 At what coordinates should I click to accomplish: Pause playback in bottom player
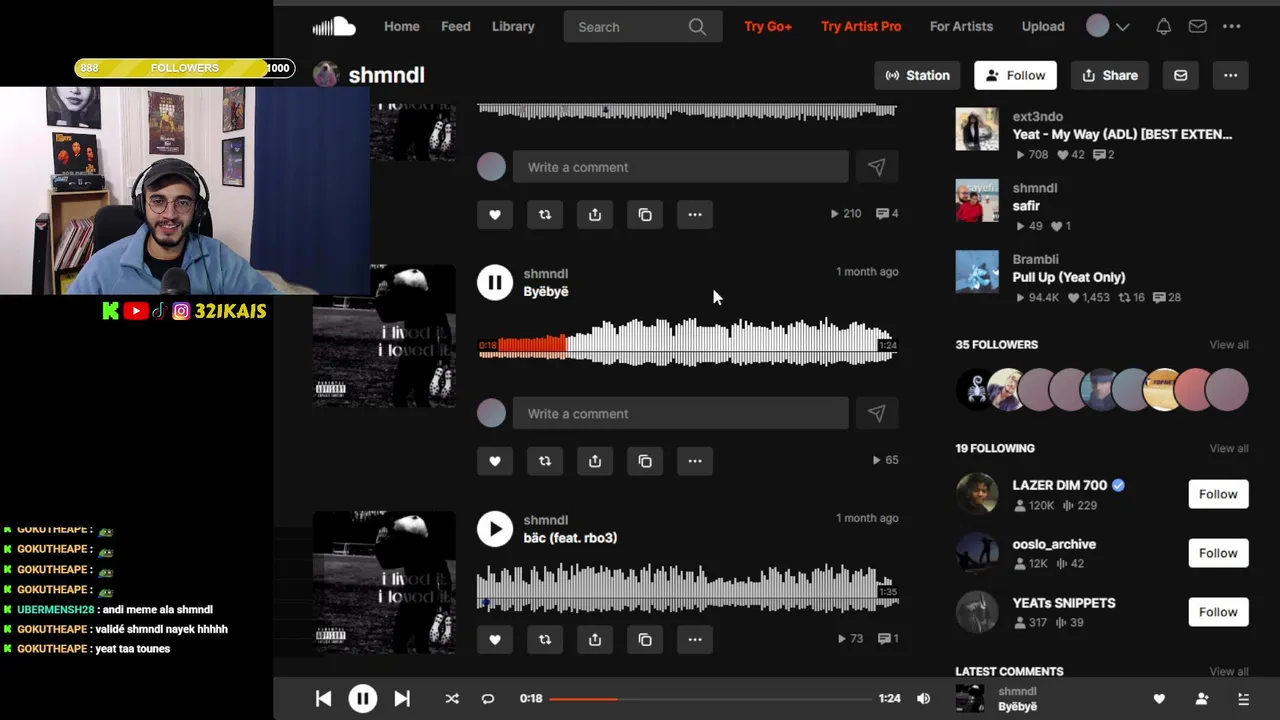pos(363,699)
